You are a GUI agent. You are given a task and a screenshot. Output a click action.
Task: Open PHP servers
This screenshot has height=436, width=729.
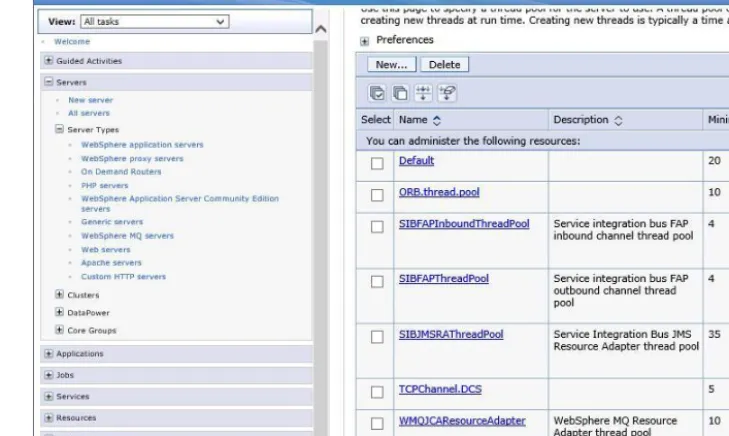pos(105,185)
